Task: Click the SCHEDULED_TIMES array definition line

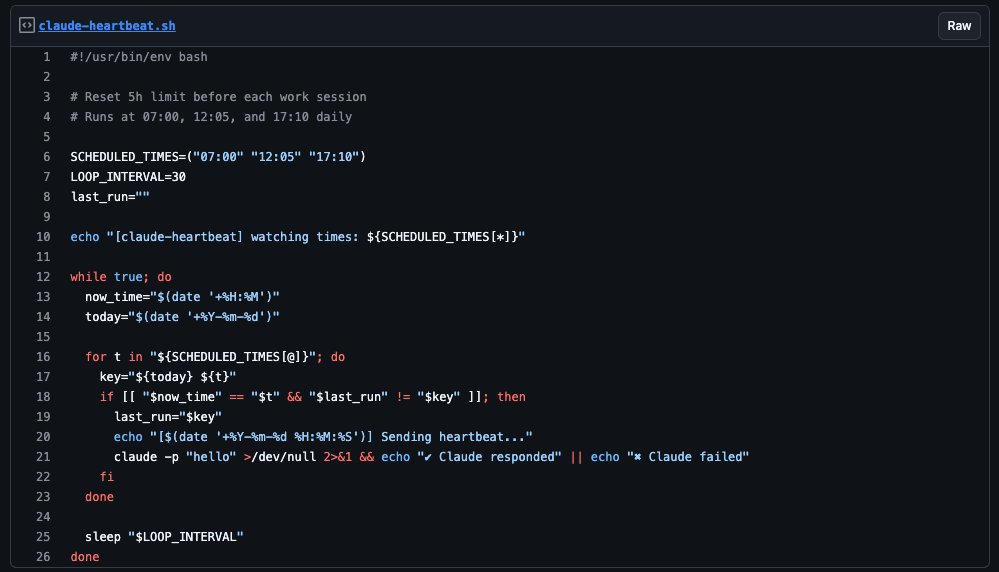Action: coord(218,157)
